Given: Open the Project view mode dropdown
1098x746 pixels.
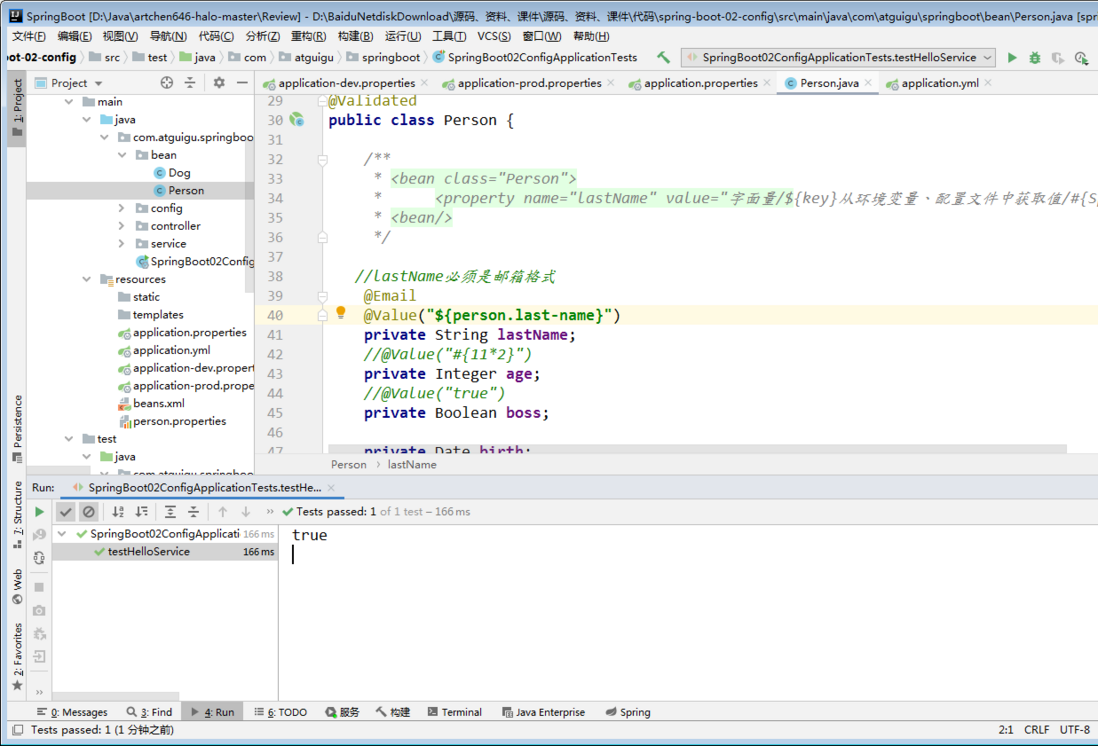Looking at the screenshot, I should (99, 83).
